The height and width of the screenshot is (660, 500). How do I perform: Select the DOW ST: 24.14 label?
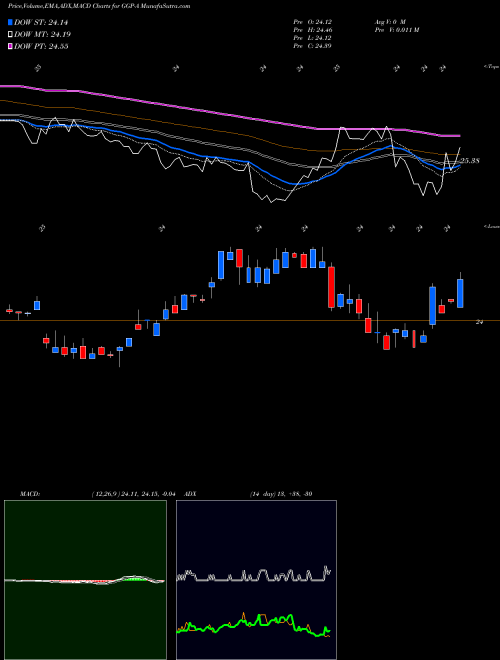point(41,23)
